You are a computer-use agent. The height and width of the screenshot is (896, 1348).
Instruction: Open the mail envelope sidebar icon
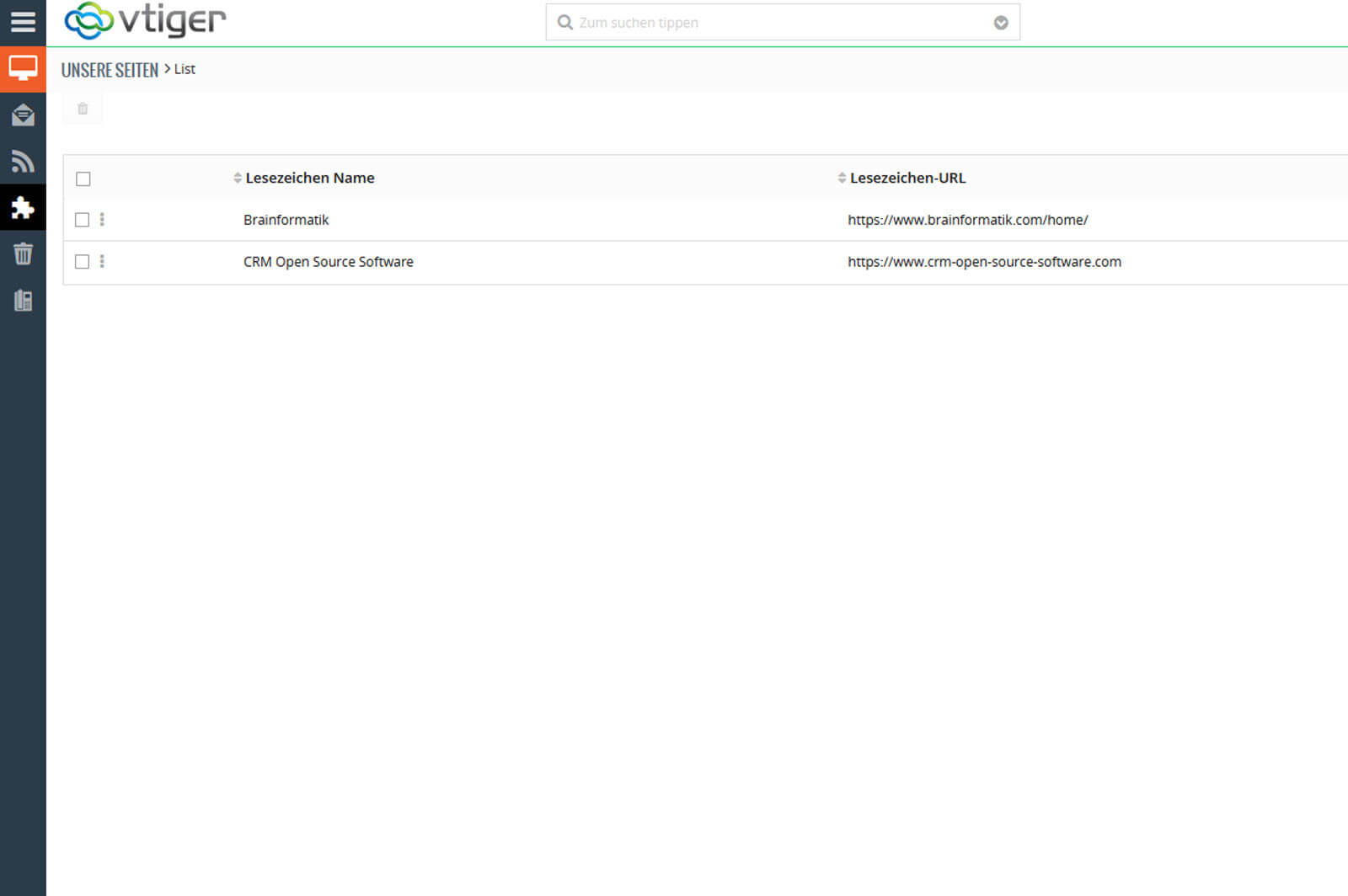click(x=23, y=115)
